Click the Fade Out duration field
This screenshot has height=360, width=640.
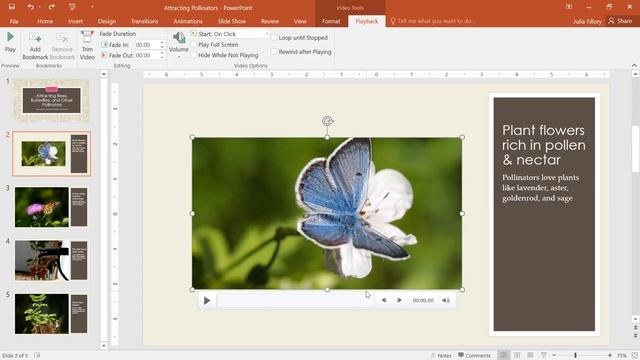(147, 55)
